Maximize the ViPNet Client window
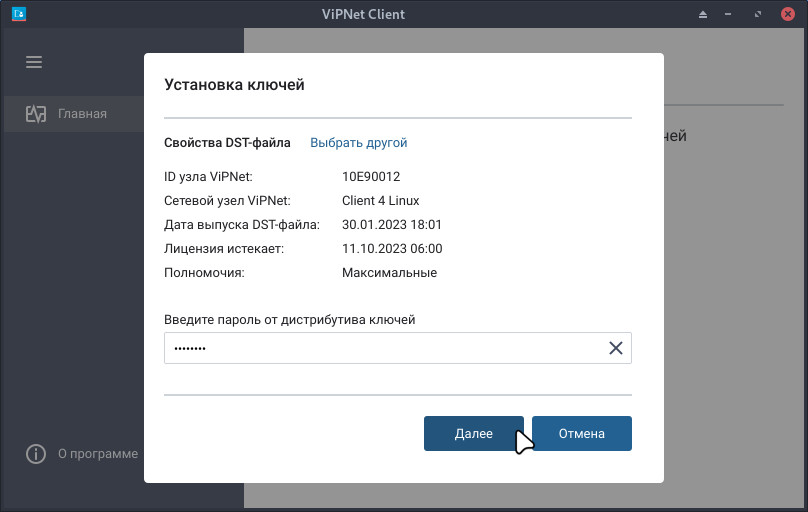This screenshot has width=808, height=512. pos(758,14)
